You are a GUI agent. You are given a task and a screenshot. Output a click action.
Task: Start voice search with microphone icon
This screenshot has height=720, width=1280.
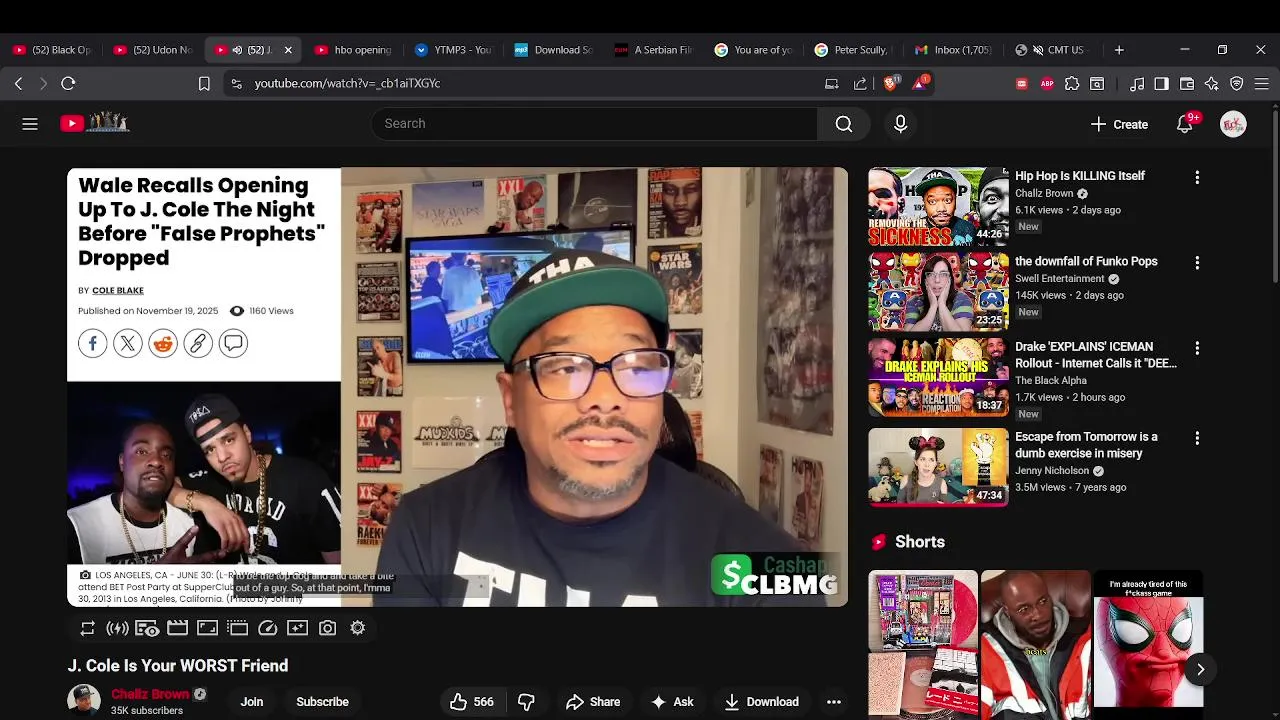(900, 124)
